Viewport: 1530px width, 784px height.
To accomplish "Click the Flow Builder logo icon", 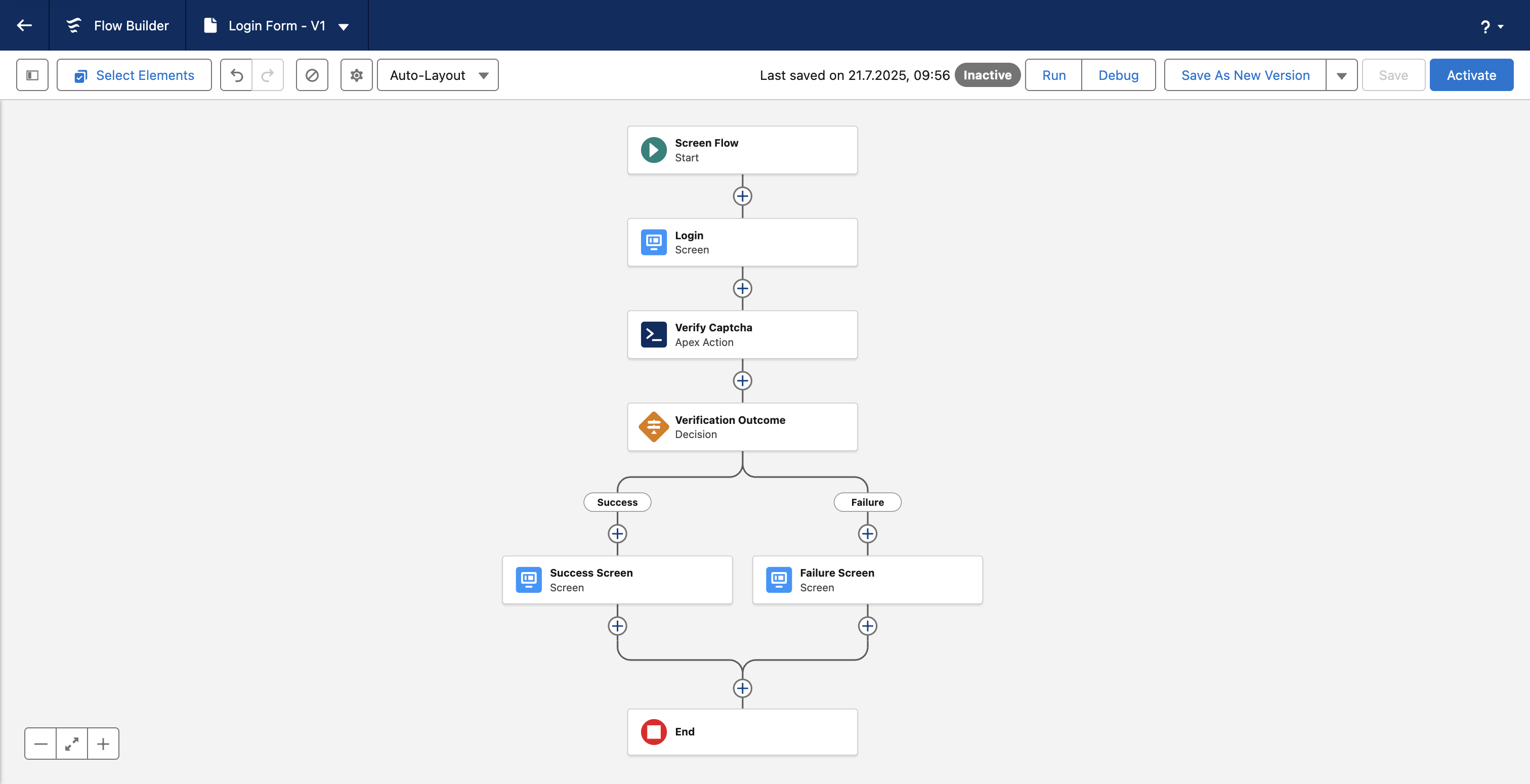I will click(74, 25).
